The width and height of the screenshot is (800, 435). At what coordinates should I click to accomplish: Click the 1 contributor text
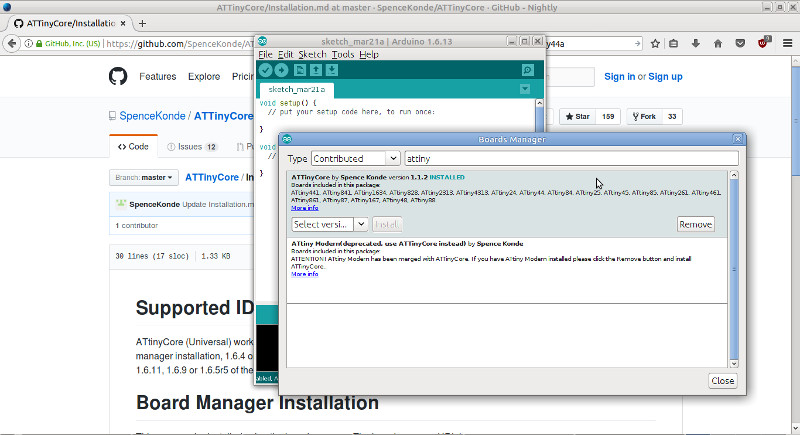[x=136, y=225]
